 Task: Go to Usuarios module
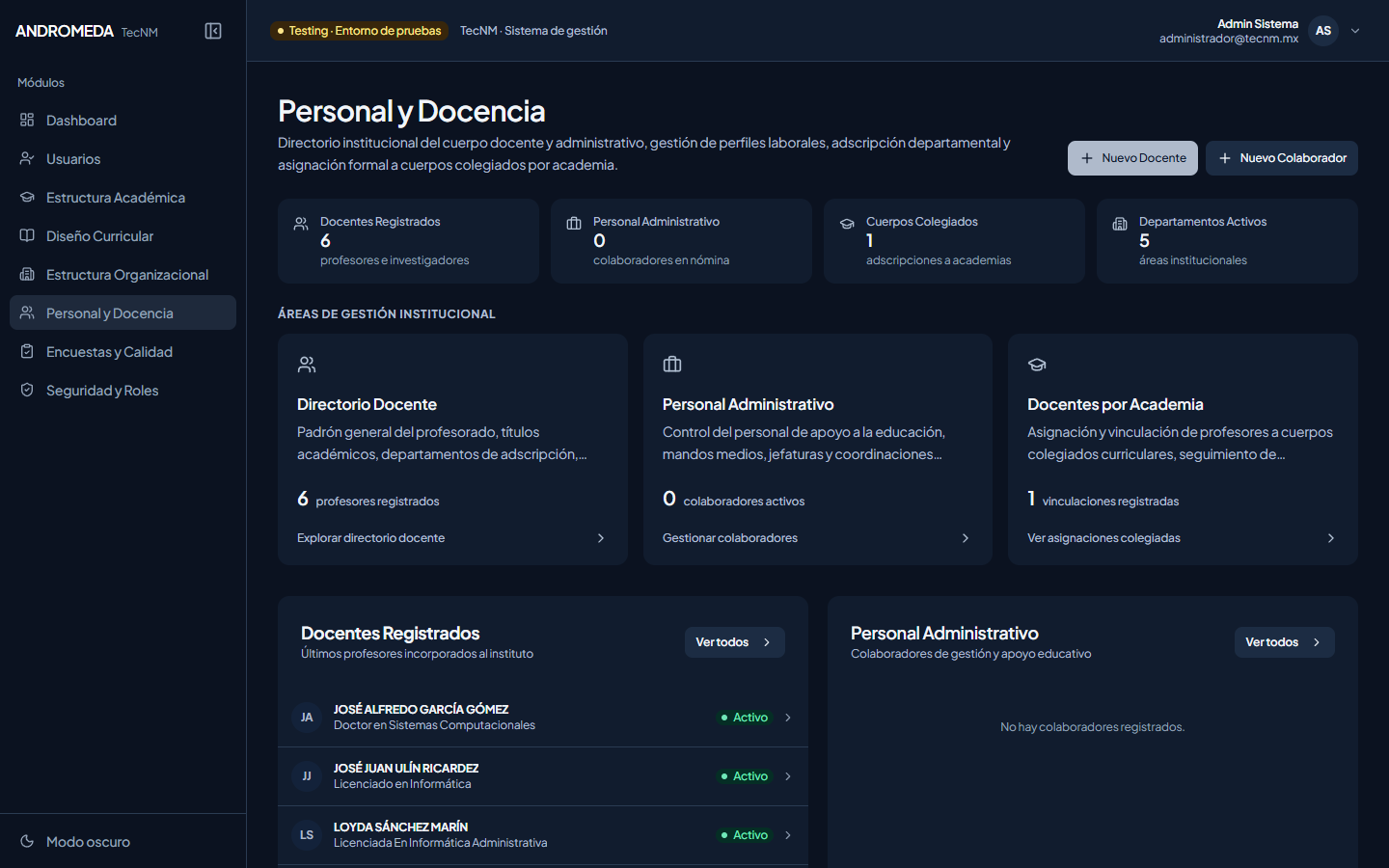(x=123, y=158)
